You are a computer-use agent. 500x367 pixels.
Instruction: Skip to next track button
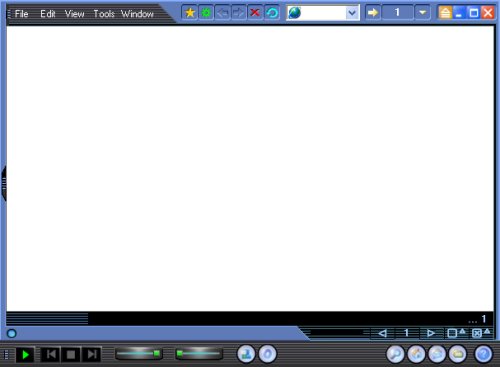click(x=91, y=354)
